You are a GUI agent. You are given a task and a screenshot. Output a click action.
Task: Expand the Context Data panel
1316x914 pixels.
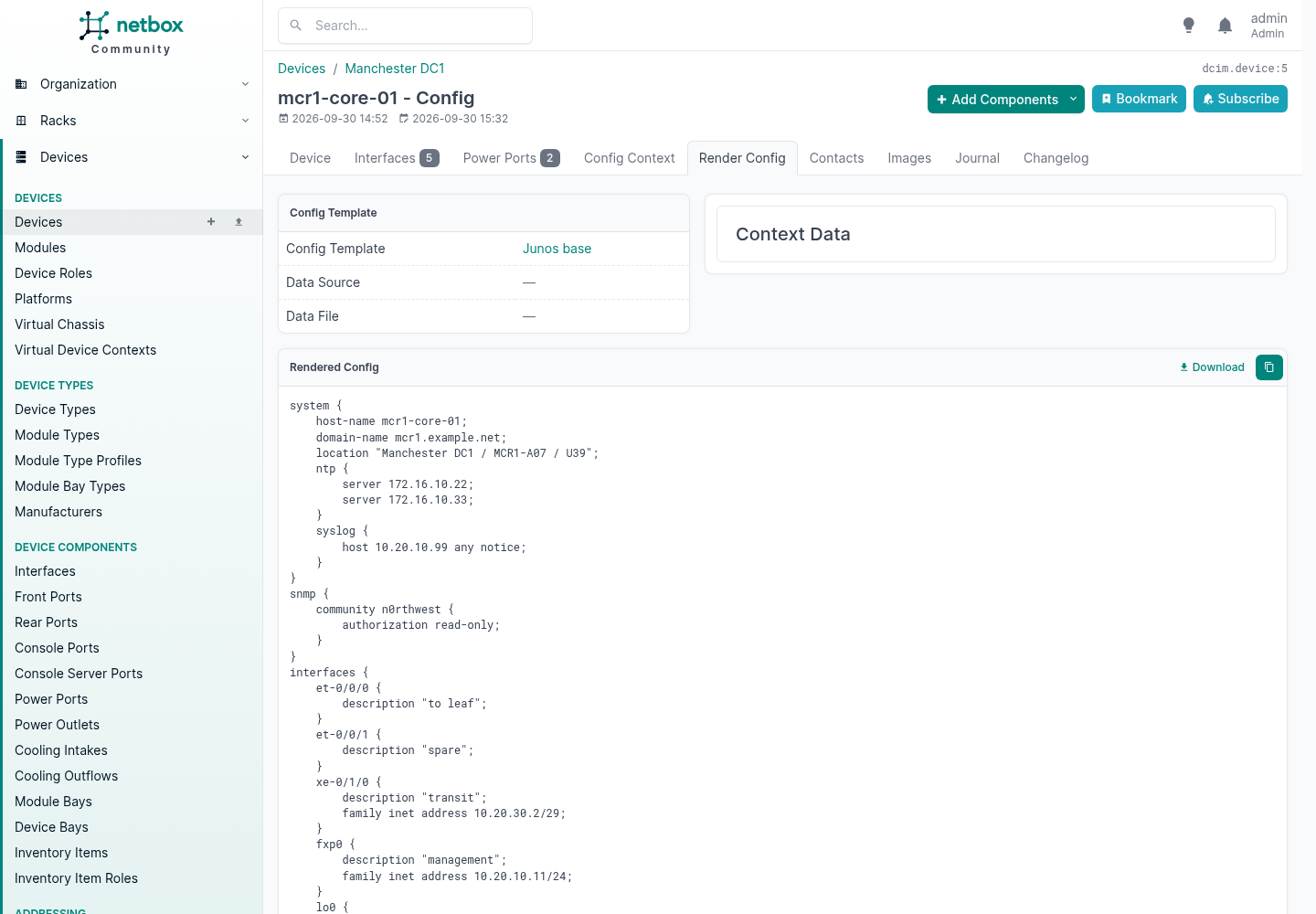[996, 234]
